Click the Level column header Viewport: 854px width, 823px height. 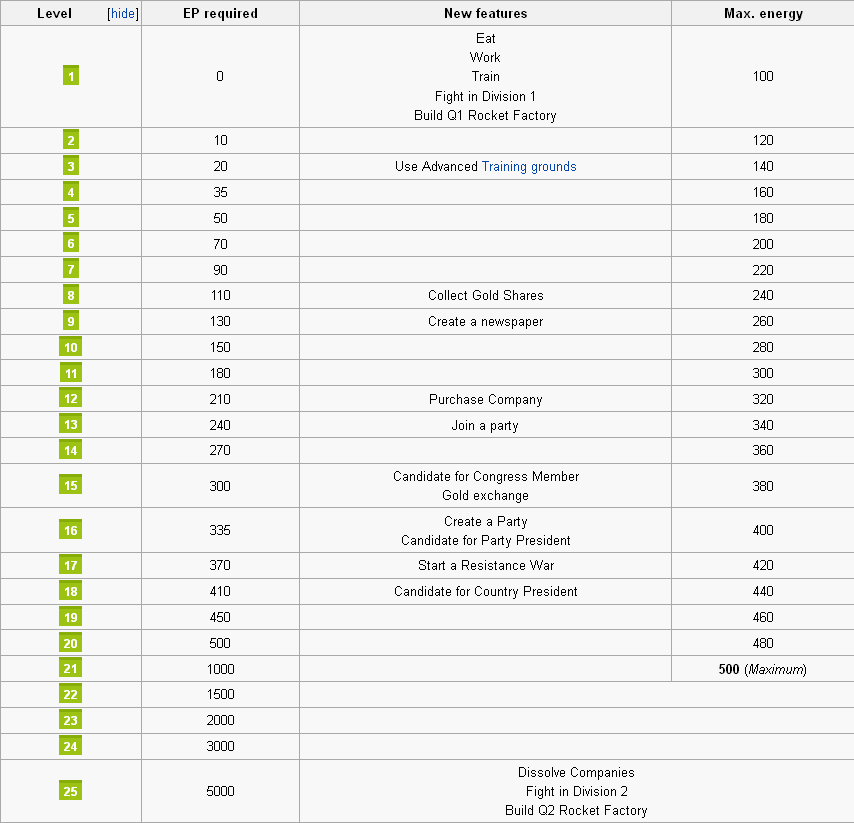coord(54,13)
